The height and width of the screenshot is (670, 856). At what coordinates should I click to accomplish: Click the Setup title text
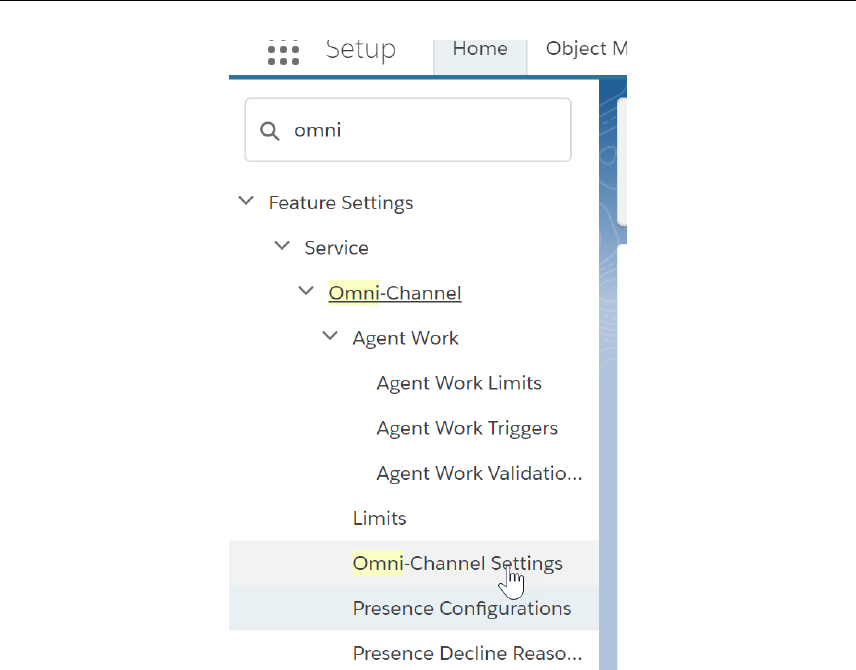360,50
